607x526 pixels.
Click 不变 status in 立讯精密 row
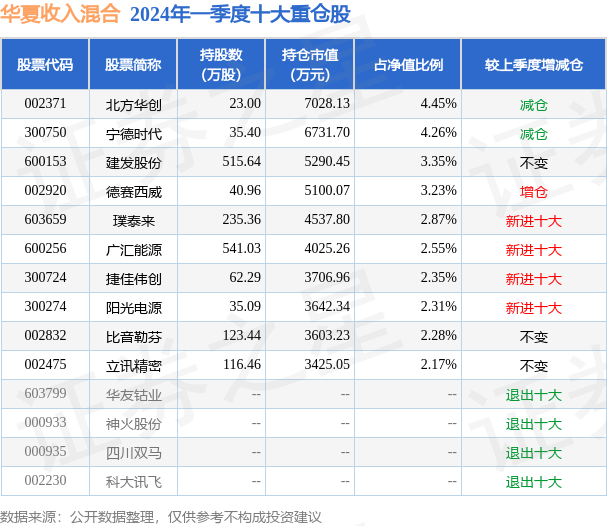(533, 366)
